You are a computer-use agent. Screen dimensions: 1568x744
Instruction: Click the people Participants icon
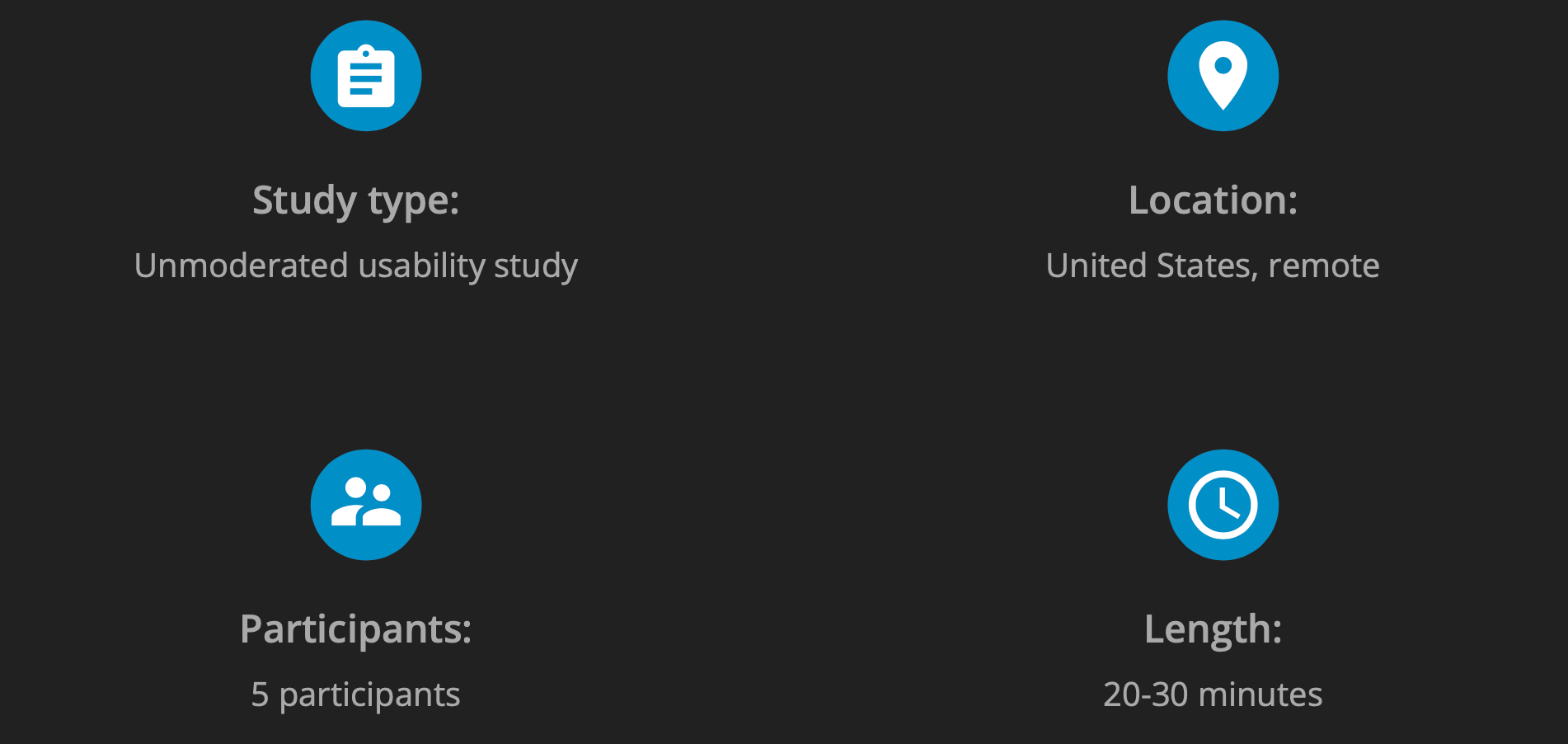pyautogui.click(x=366, y=505)
